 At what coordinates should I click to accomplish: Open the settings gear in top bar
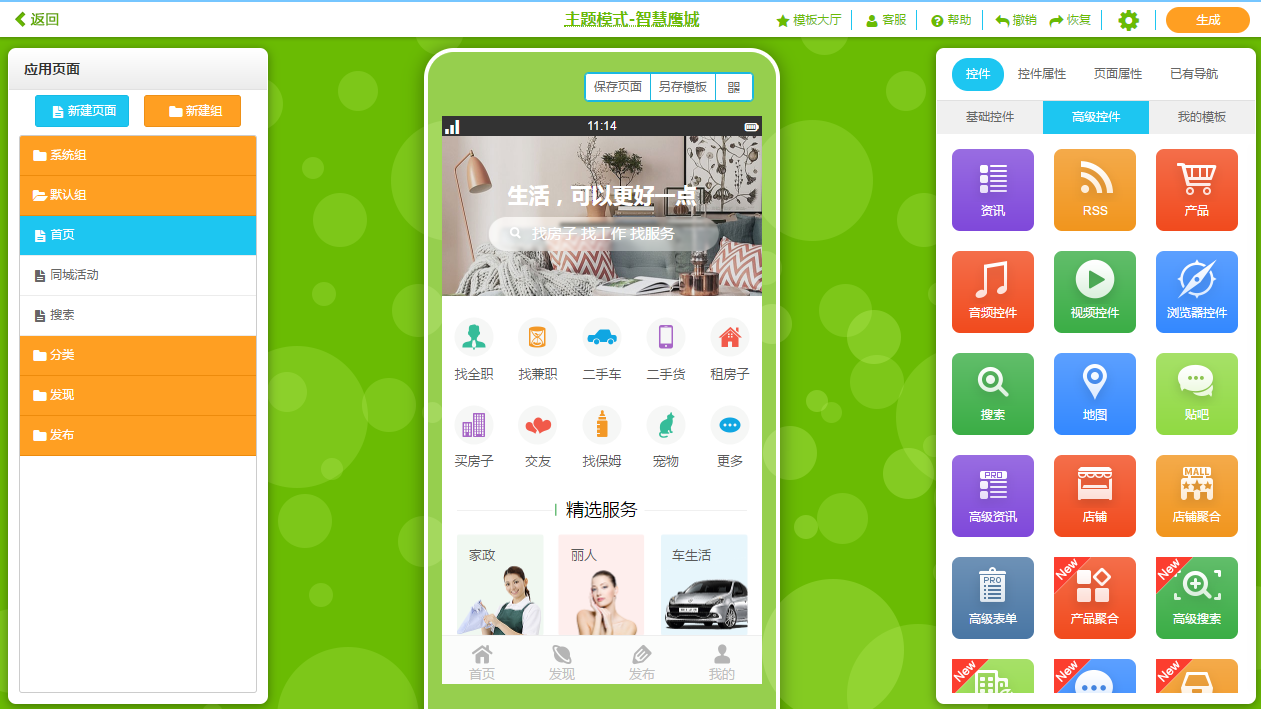pos(1128,19)
